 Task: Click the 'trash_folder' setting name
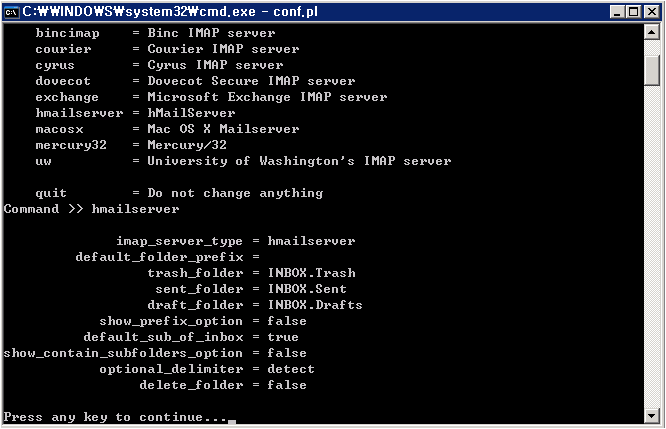click(x=195, y=273)
